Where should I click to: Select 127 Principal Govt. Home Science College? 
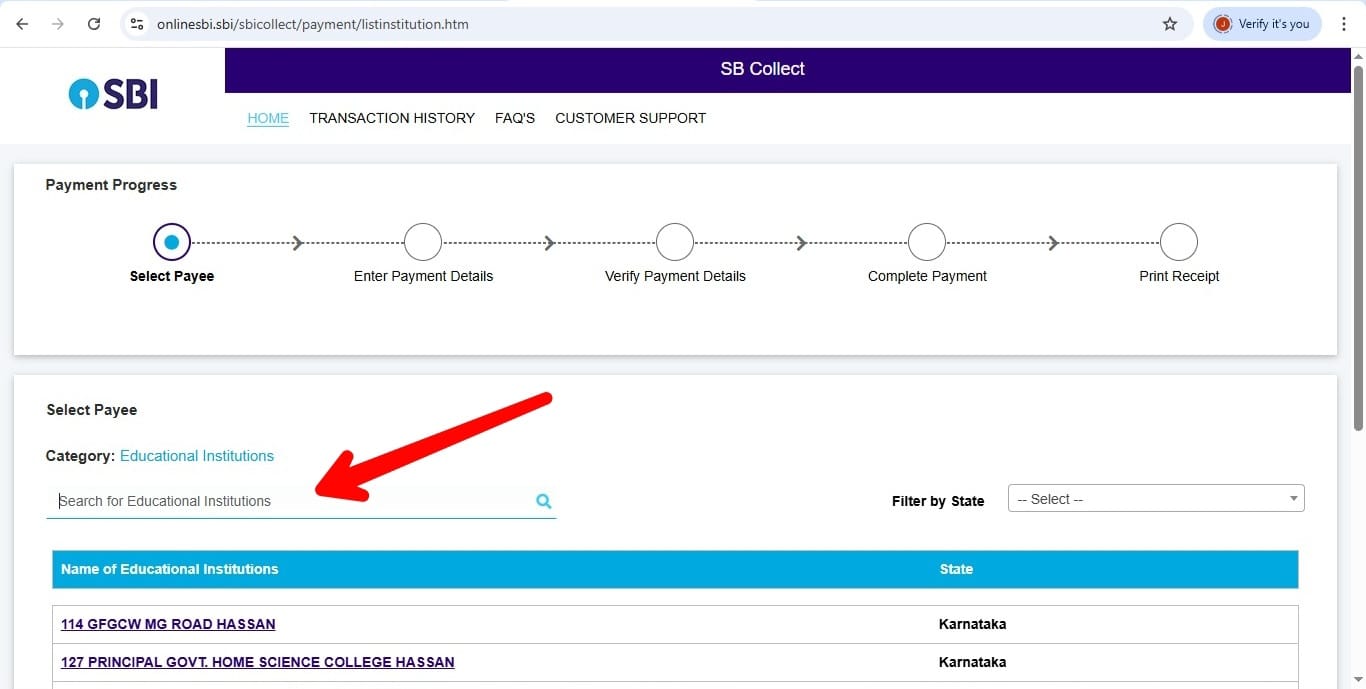pyautogui.click(x=257, y=662)
